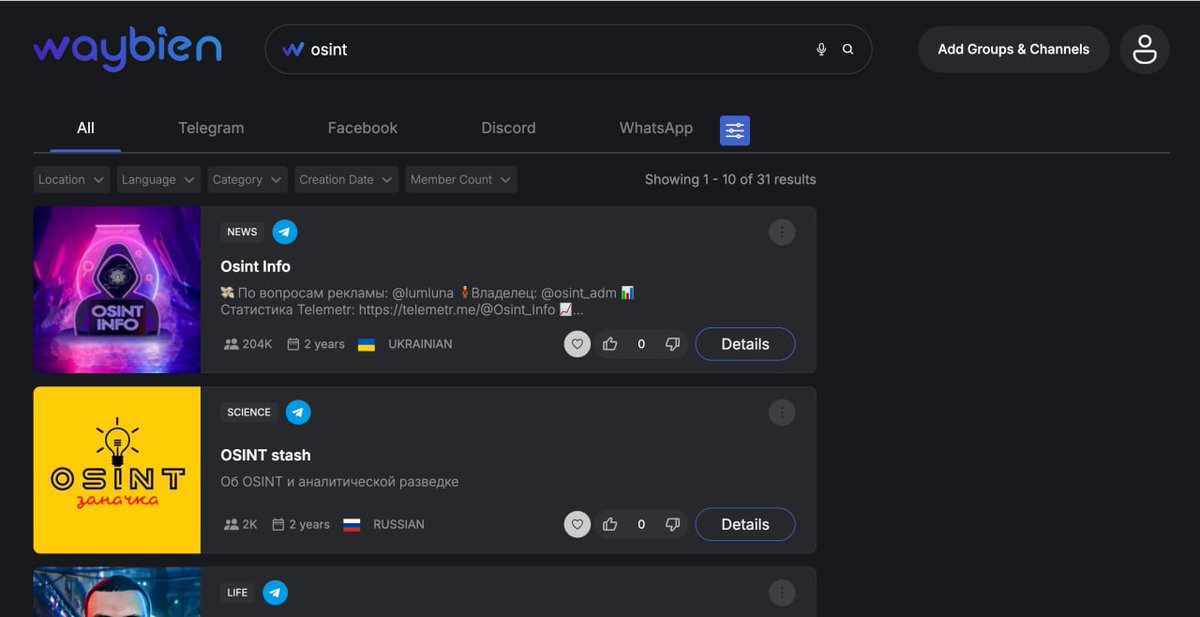Click 'Об OSINT и аналитической разведке' description

pyautogui.click(x=340, y=482)
